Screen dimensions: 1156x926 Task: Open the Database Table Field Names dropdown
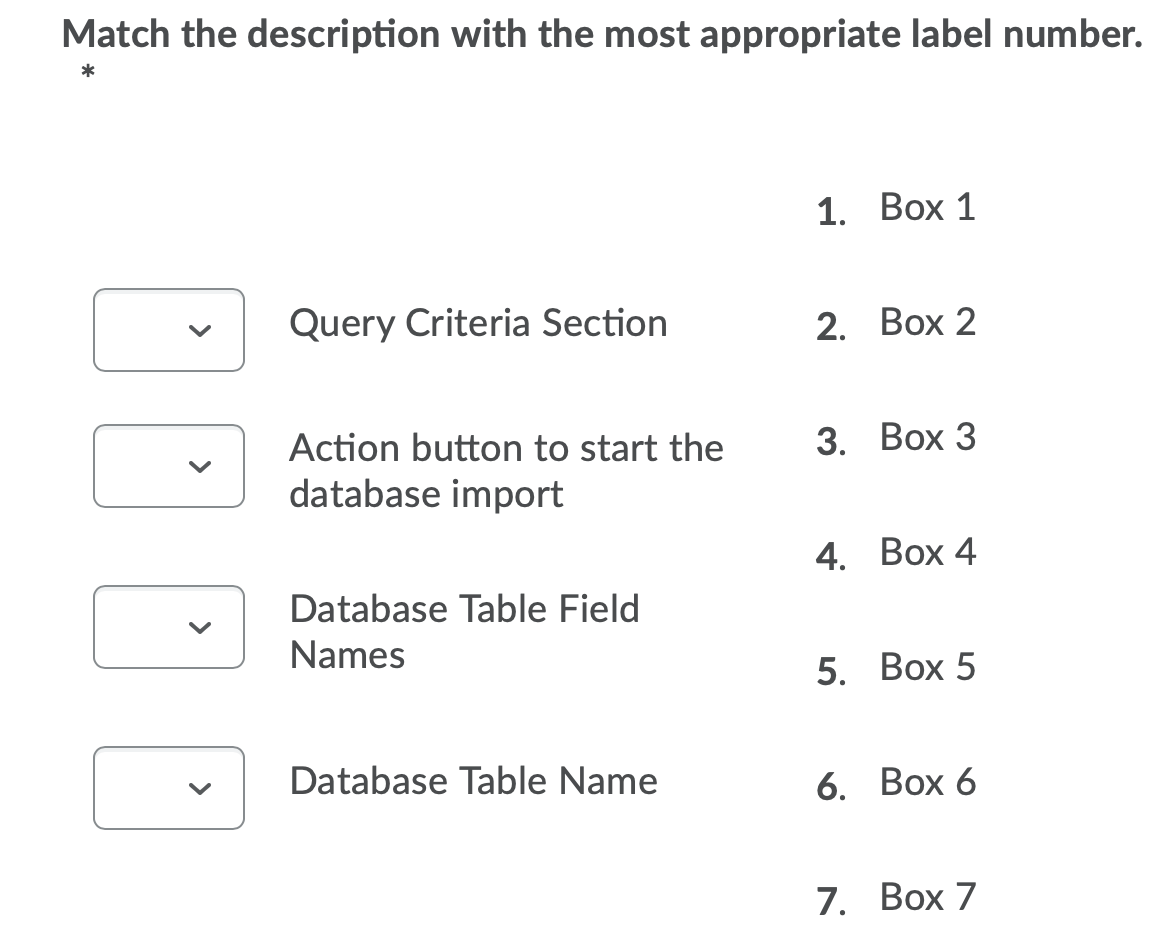(x=168, y=627)
